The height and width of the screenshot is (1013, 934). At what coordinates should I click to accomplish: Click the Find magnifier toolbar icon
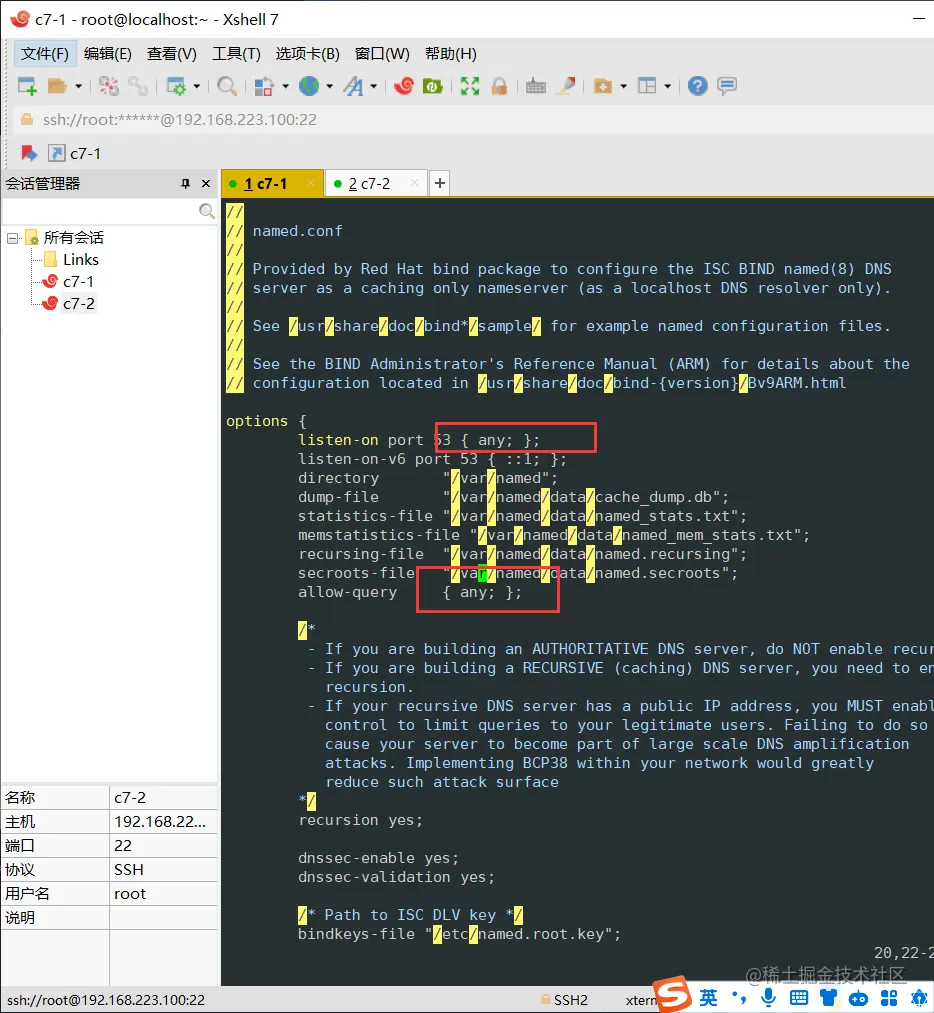point(227,86)
